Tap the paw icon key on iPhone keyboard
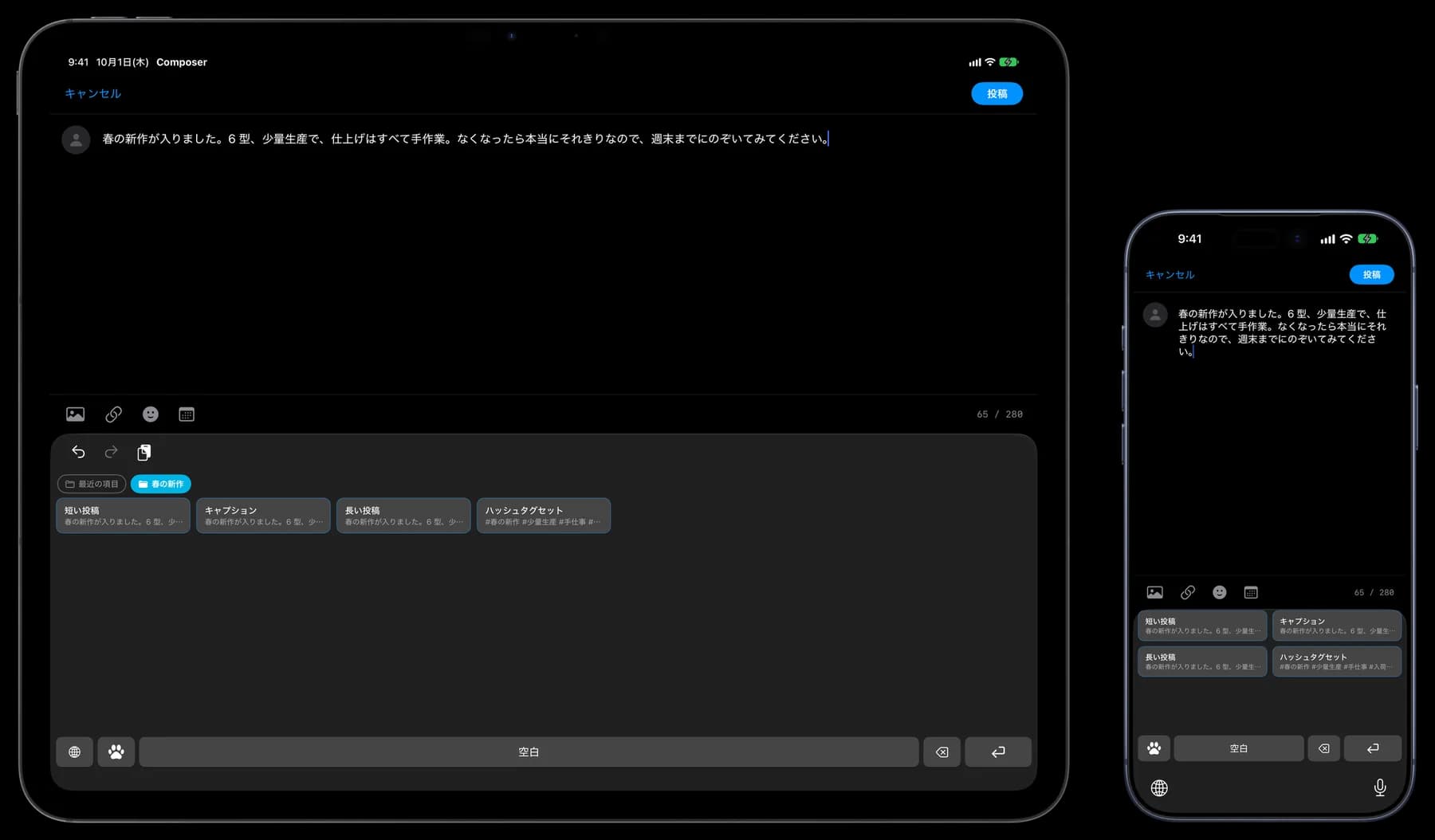This screenshot has height=840, width=1435. point(1154,748)
